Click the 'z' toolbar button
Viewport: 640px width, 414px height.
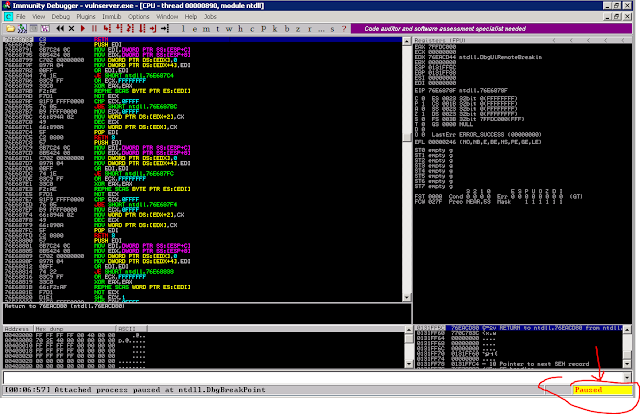tap(298, 29)
